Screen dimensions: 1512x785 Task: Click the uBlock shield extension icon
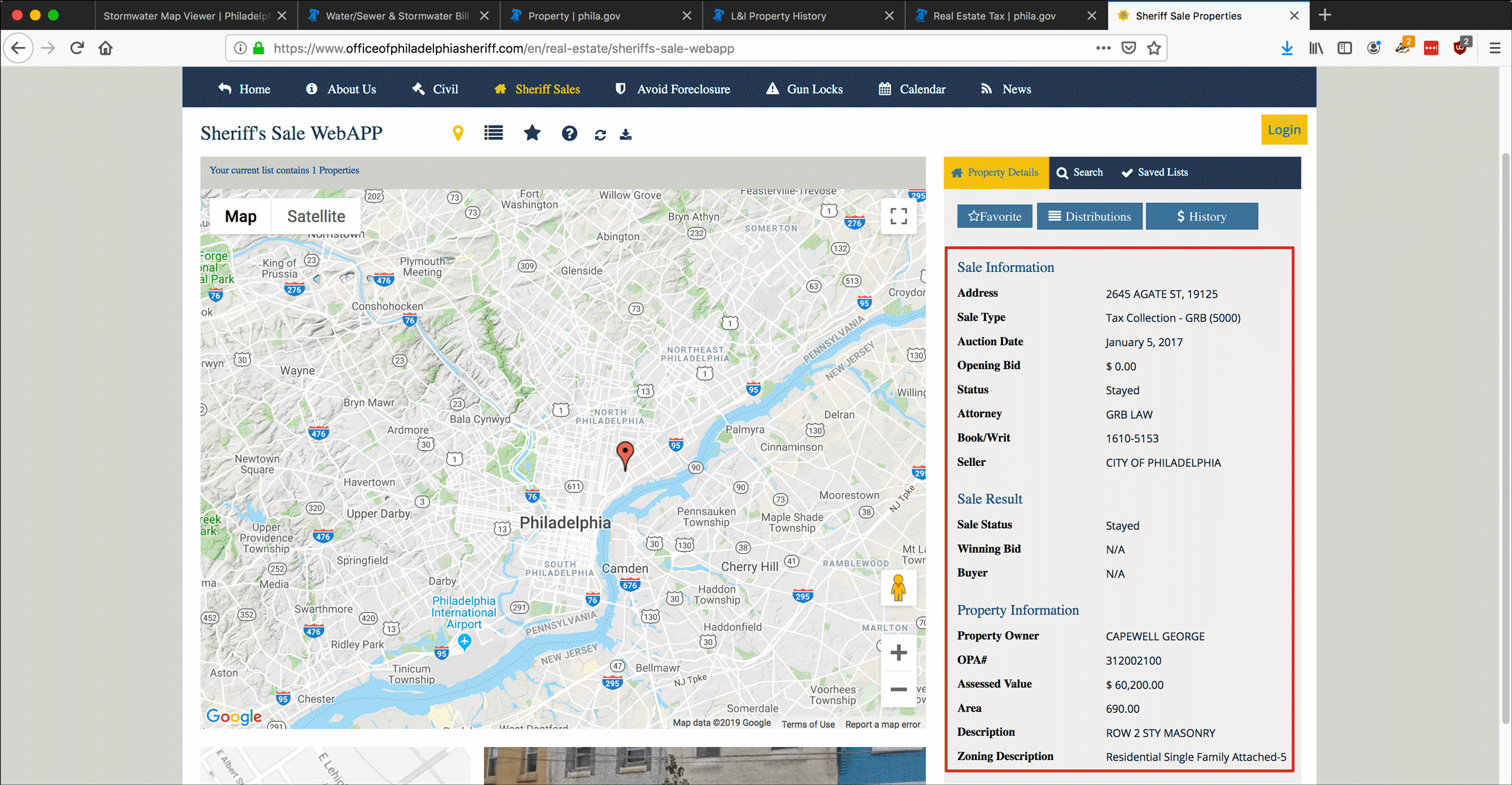pos(1460,48)
